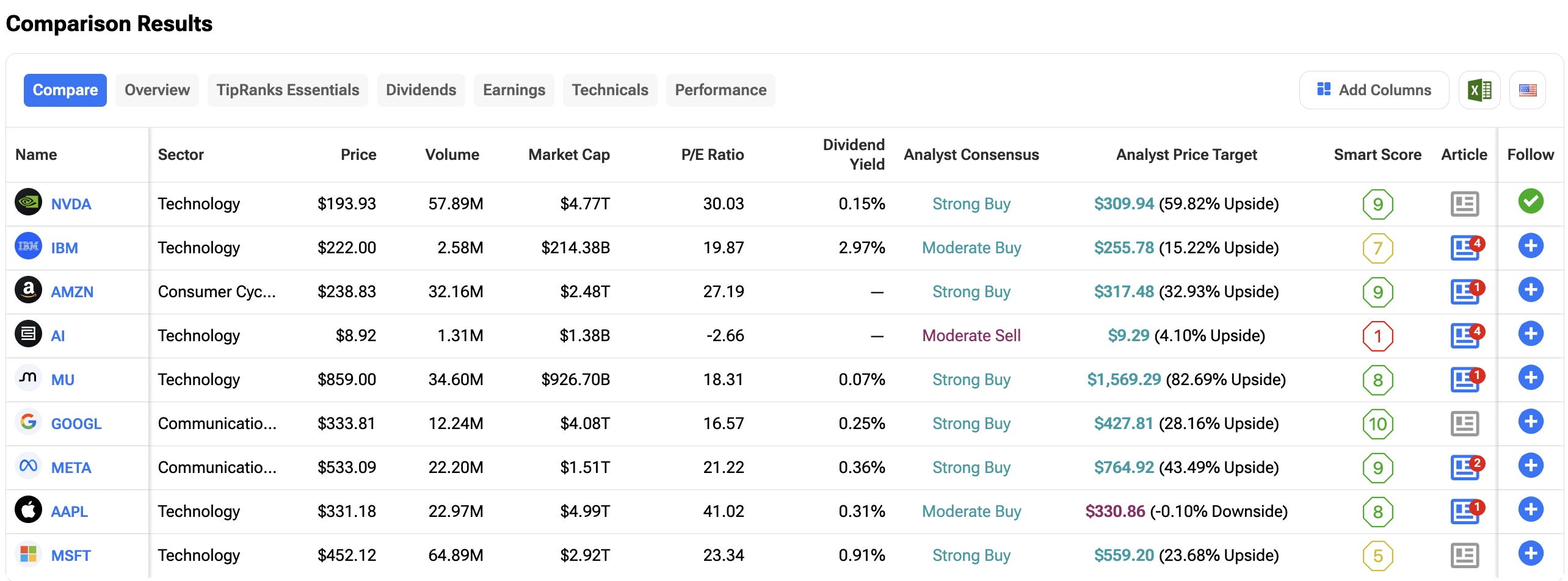1568x581 pixels.
Task: Open the MSFT article icon
Action: point(1464,555)
